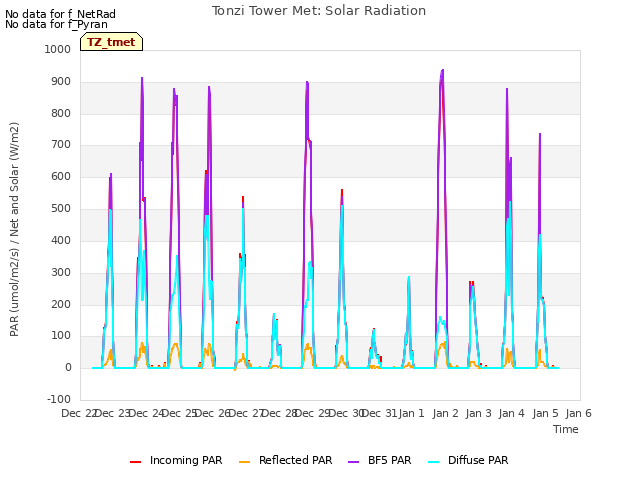Click the cyan diffuse peak on Jan 1

(409, 278)
